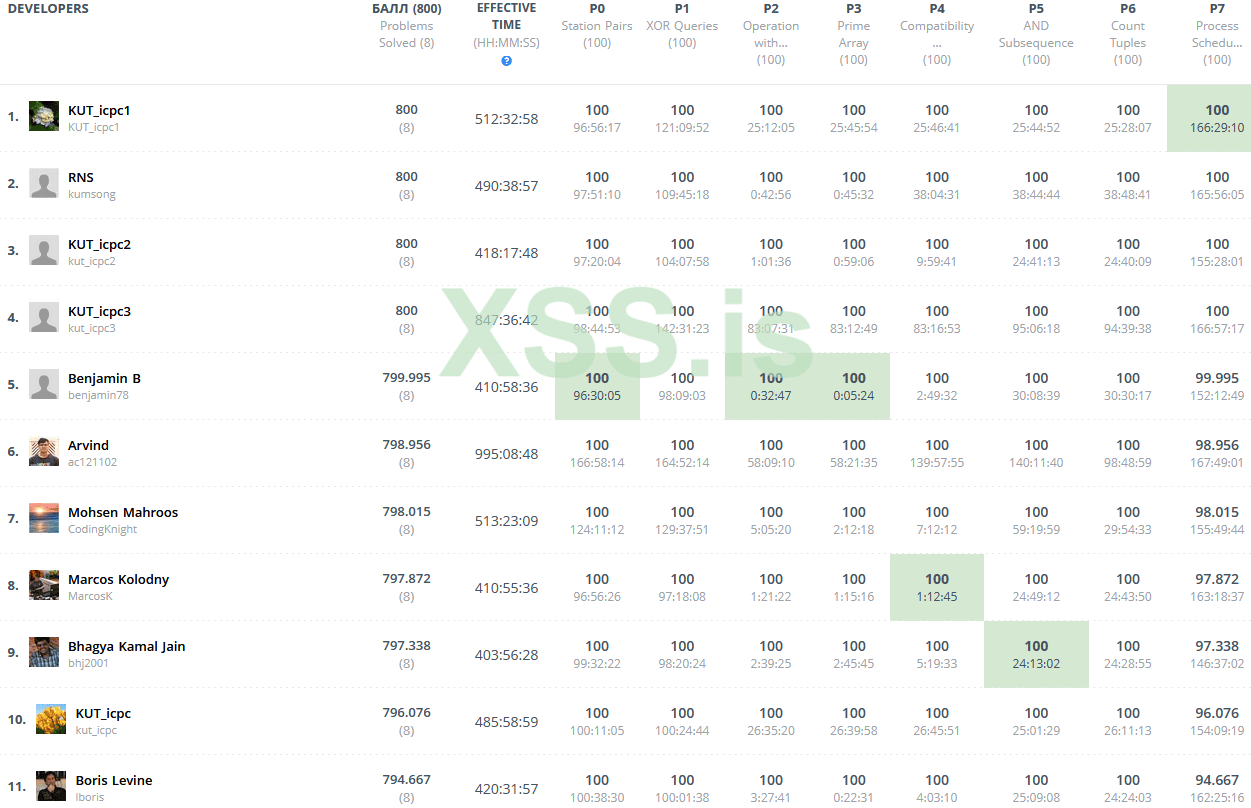Click the kumsong username link

tap(91, 194)
